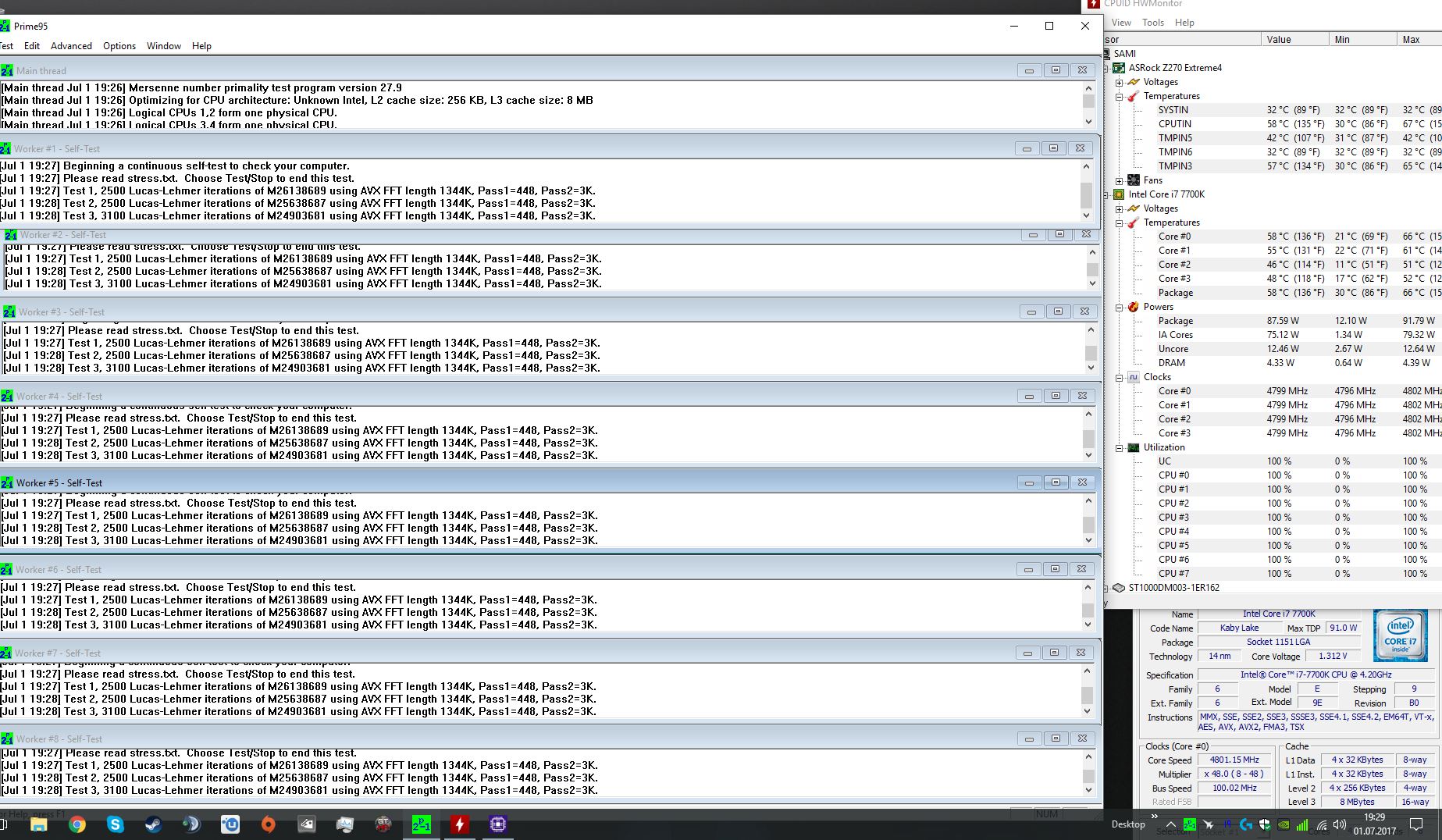Open Steam from the taskbar
This screenshot has height=840, width=1442.
tap(153, 824)
